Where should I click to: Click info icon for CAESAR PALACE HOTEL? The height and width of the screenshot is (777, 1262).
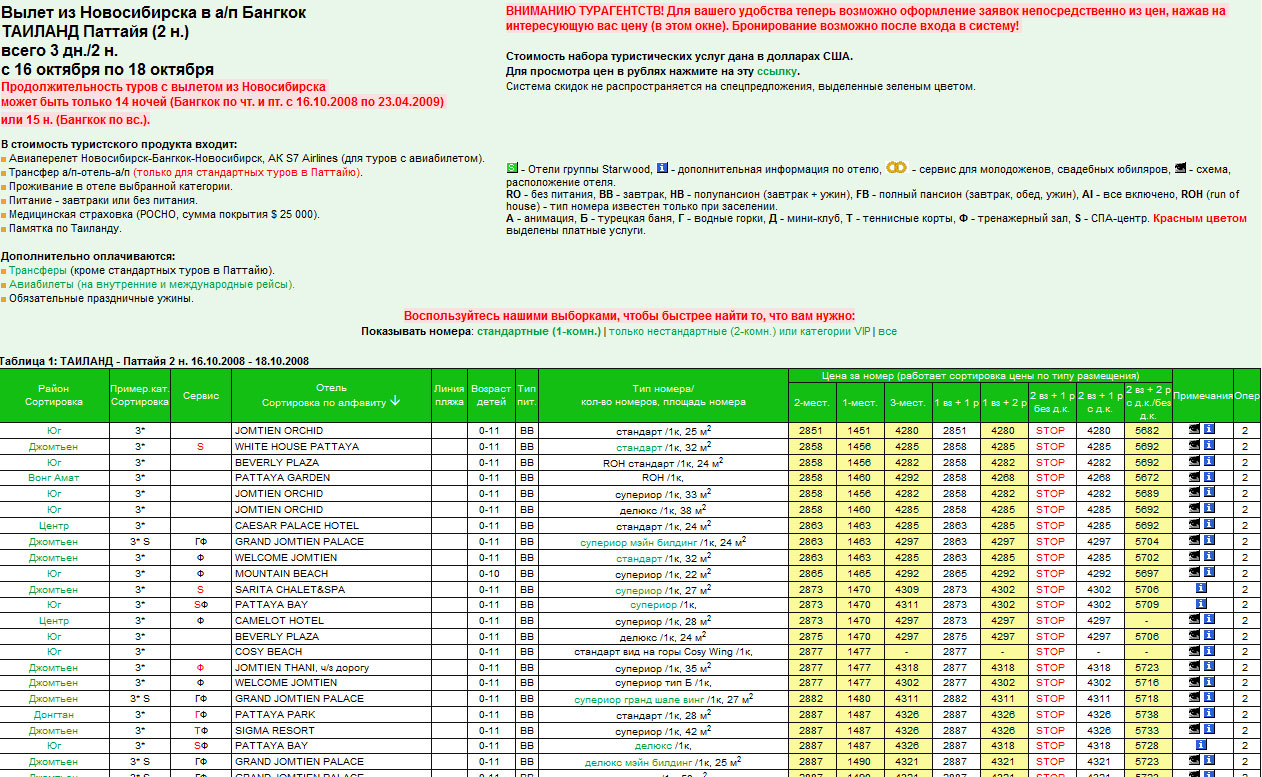(1208, 525)
